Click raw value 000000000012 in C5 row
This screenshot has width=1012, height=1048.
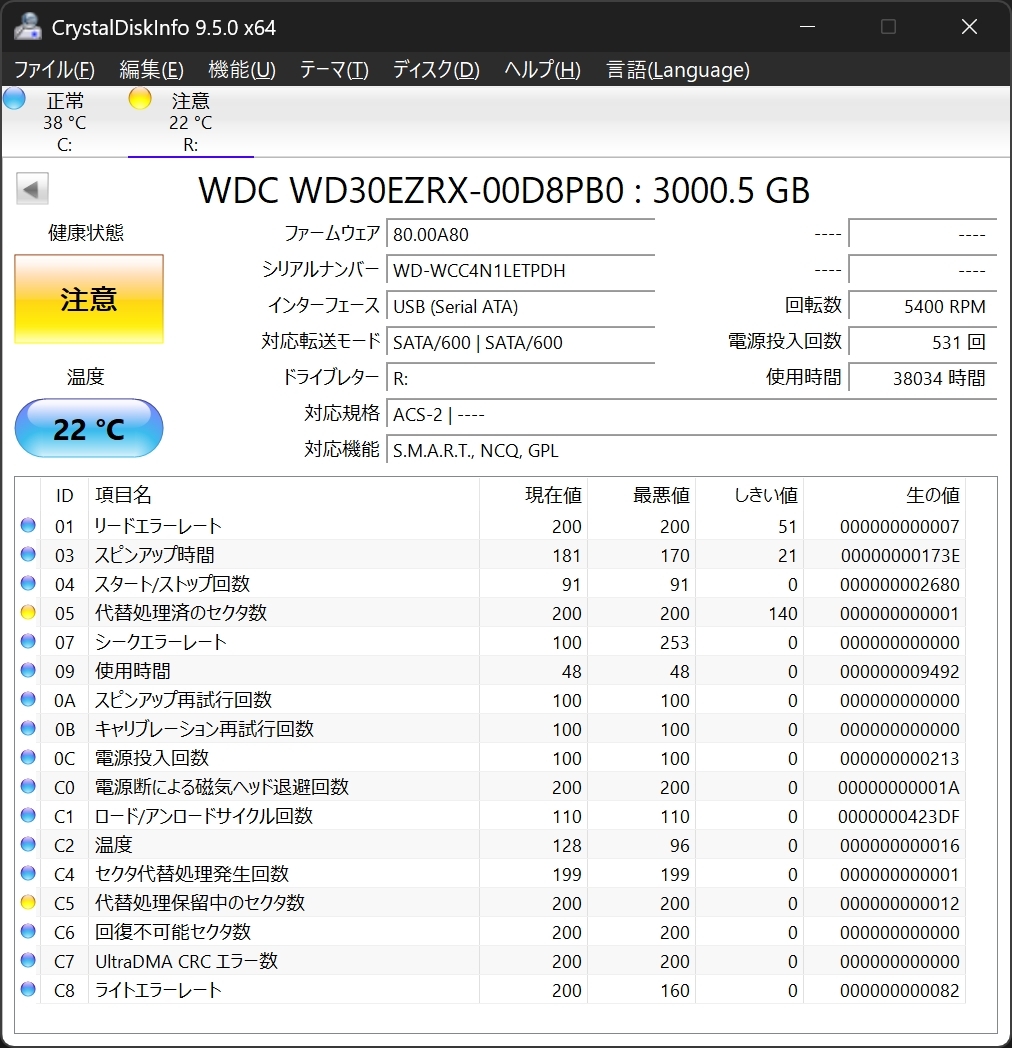(900, 904)
